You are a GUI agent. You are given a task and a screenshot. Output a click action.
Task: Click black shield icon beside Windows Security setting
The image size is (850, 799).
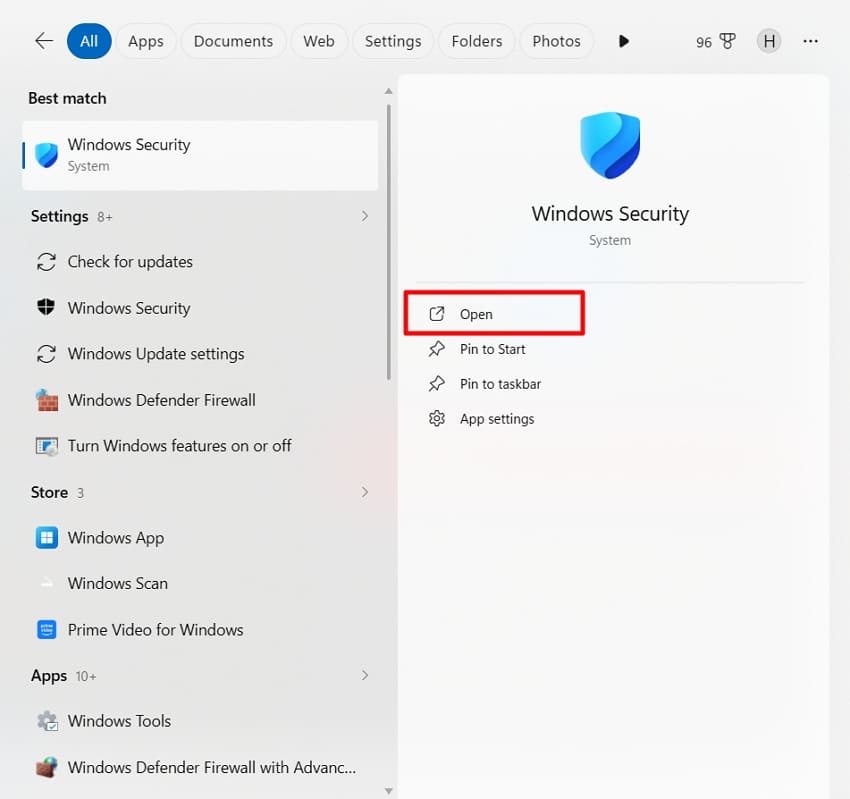pyautogui.click(x=46, y=307)
